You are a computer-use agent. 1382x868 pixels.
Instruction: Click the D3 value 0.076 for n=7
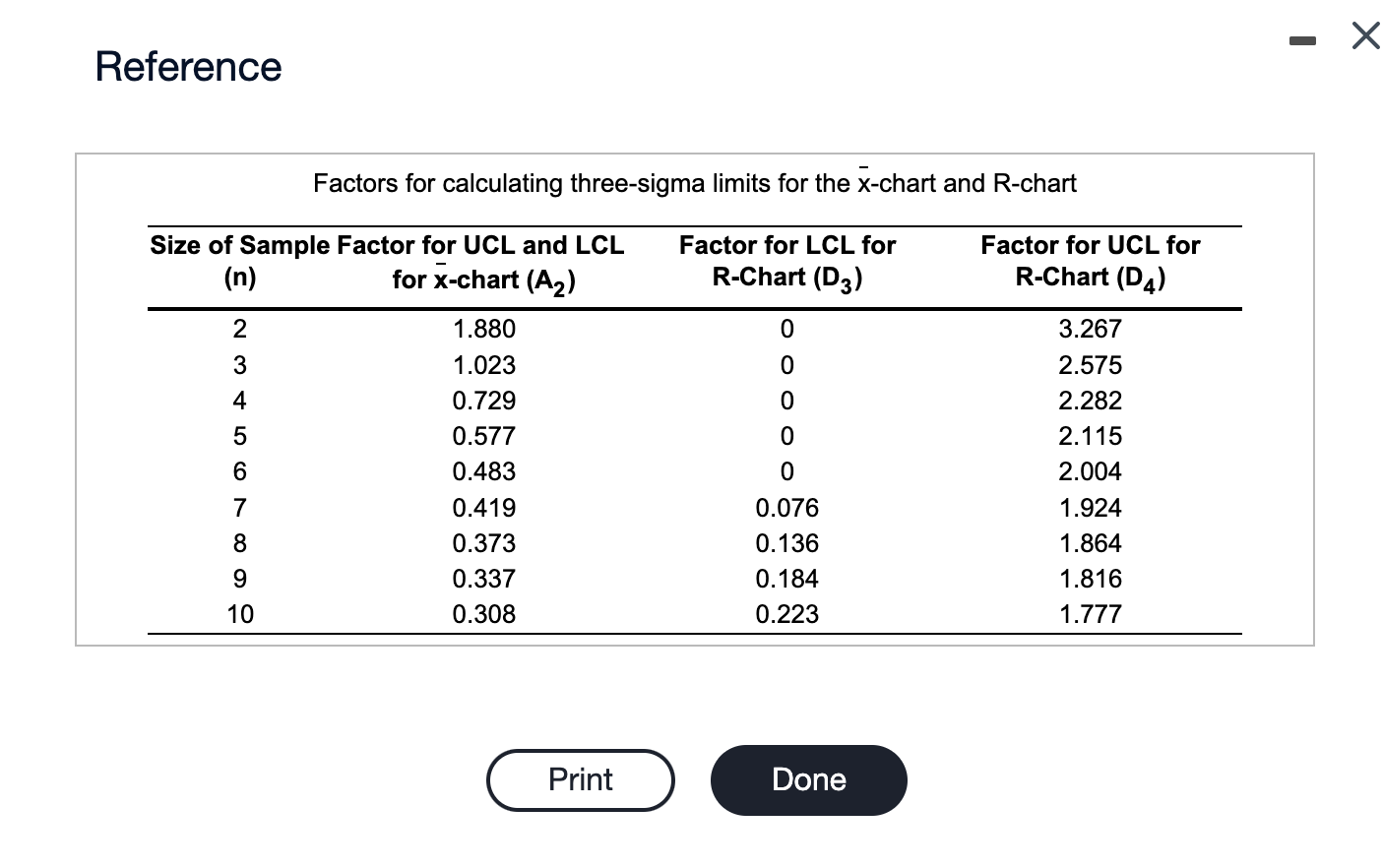pos(786,507)
